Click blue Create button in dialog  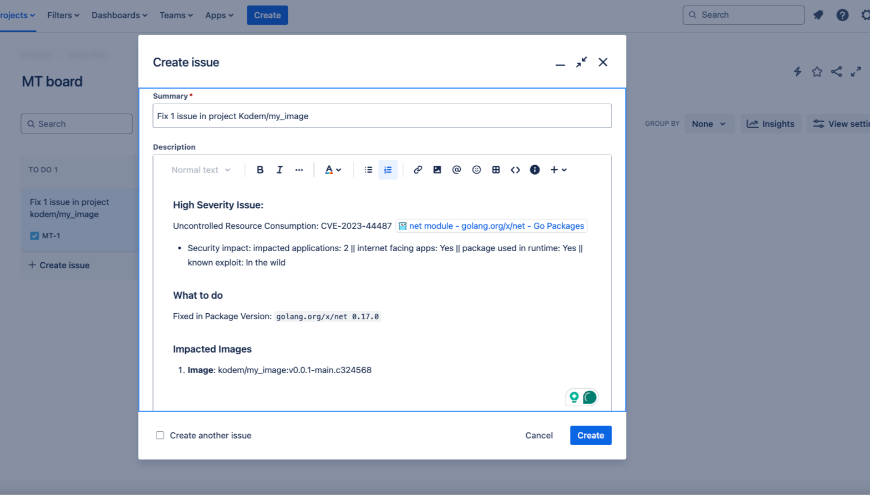coord(590,436)
